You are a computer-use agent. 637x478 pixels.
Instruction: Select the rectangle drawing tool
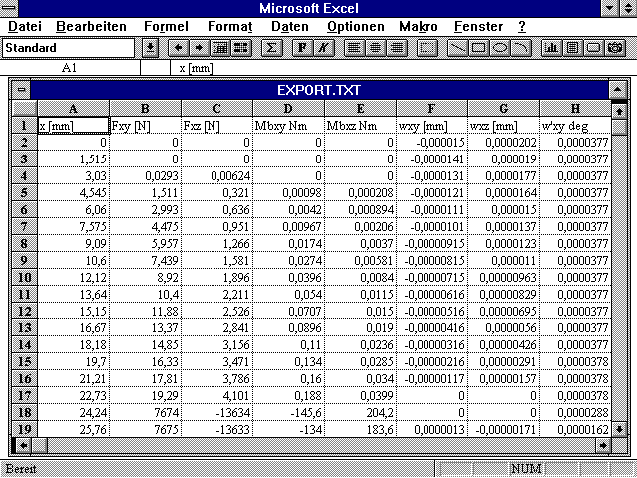(x=479, y=48)
